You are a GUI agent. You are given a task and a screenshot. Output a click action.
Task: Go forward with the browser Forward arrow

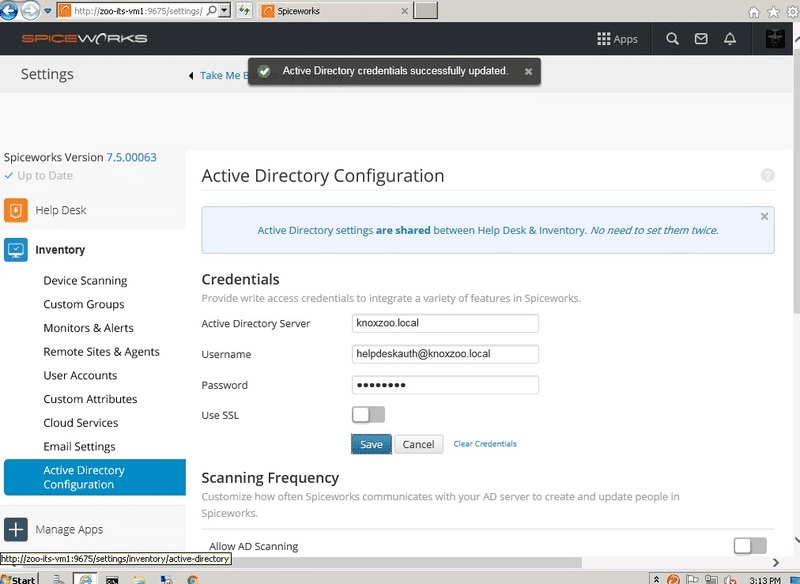pos(30,11)
